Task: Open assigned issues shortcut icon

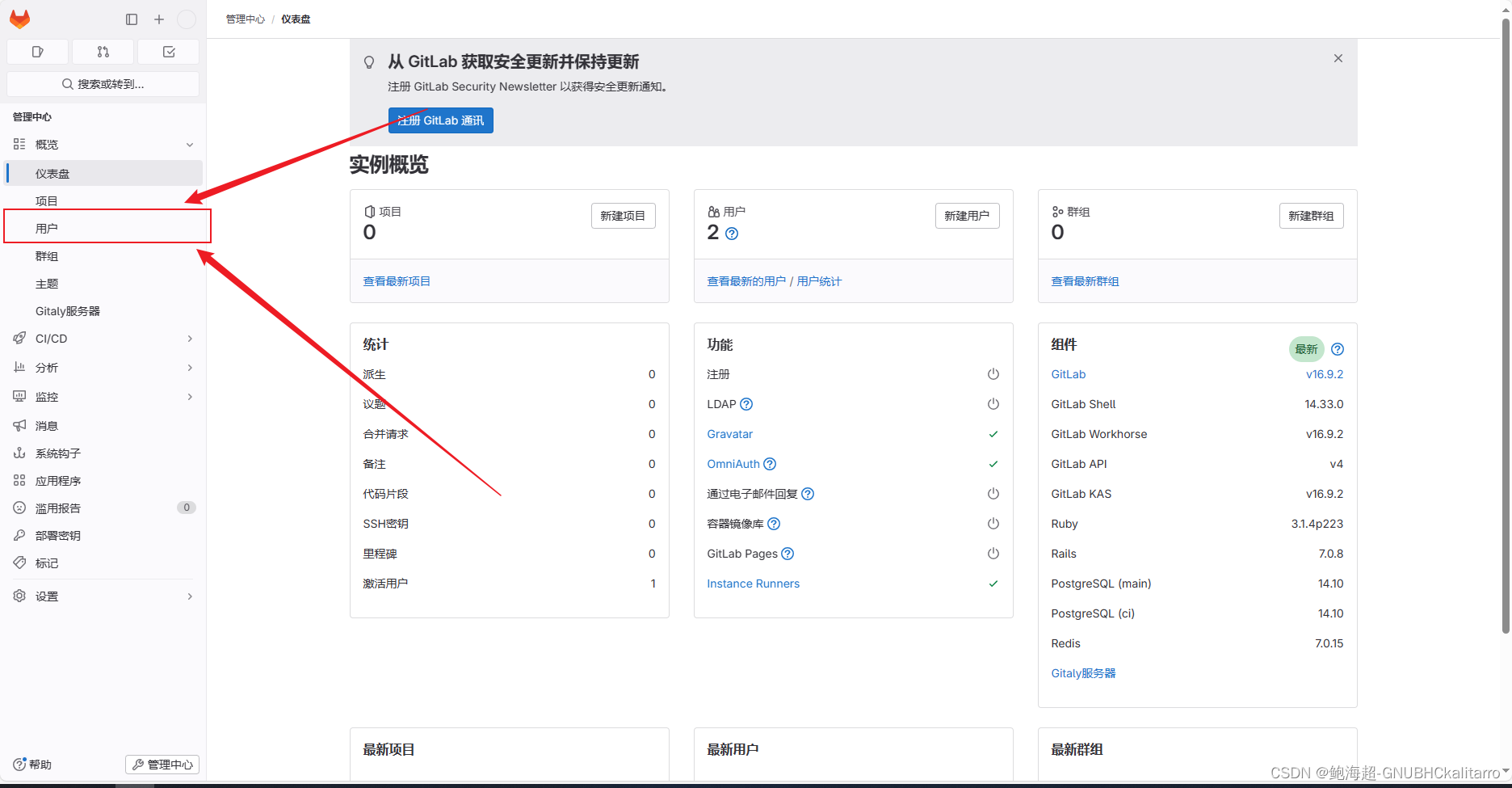Action: 37,52
